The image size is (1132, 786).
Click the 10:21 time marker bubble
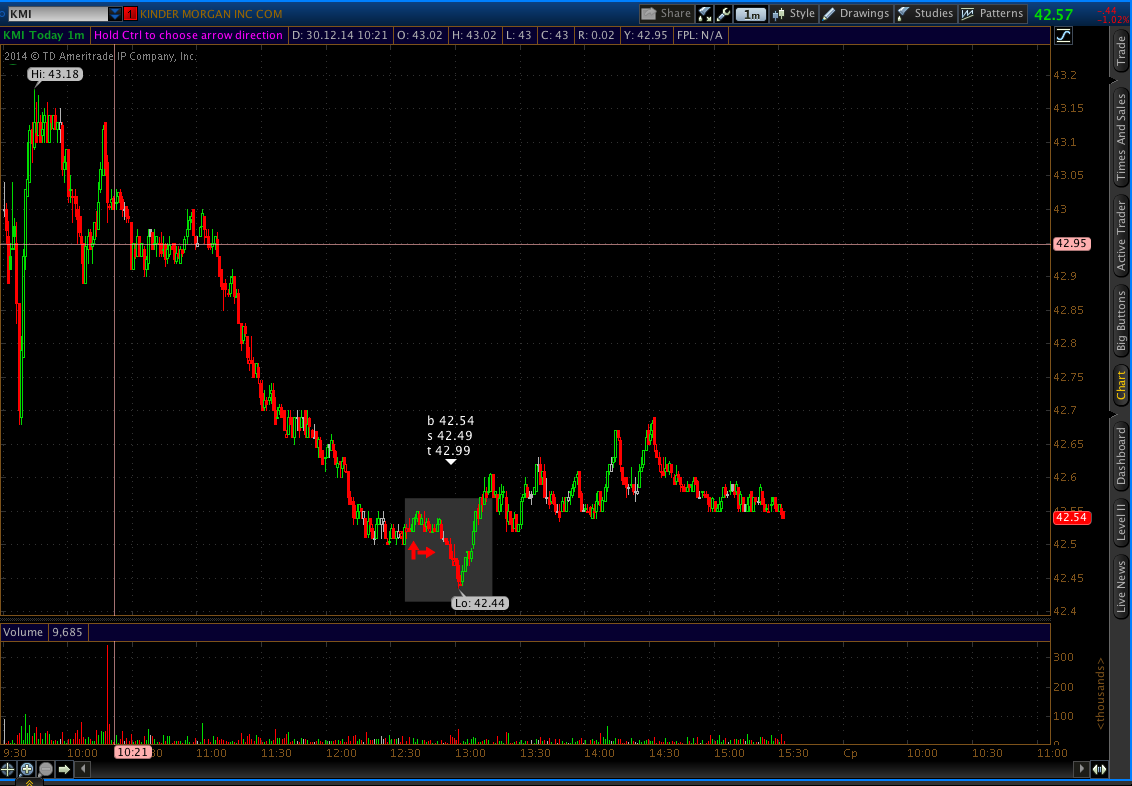(132, 752)
